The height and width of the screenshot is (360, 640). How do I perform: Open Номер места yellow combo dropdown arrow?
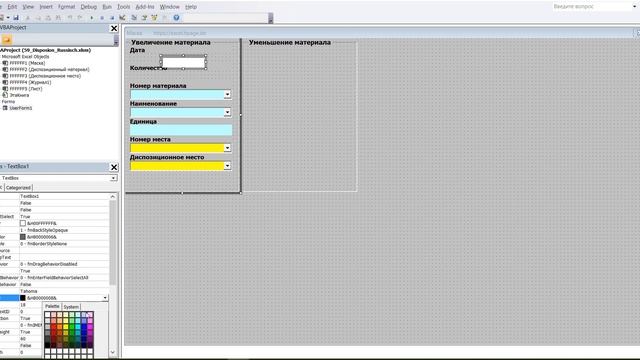227,148
